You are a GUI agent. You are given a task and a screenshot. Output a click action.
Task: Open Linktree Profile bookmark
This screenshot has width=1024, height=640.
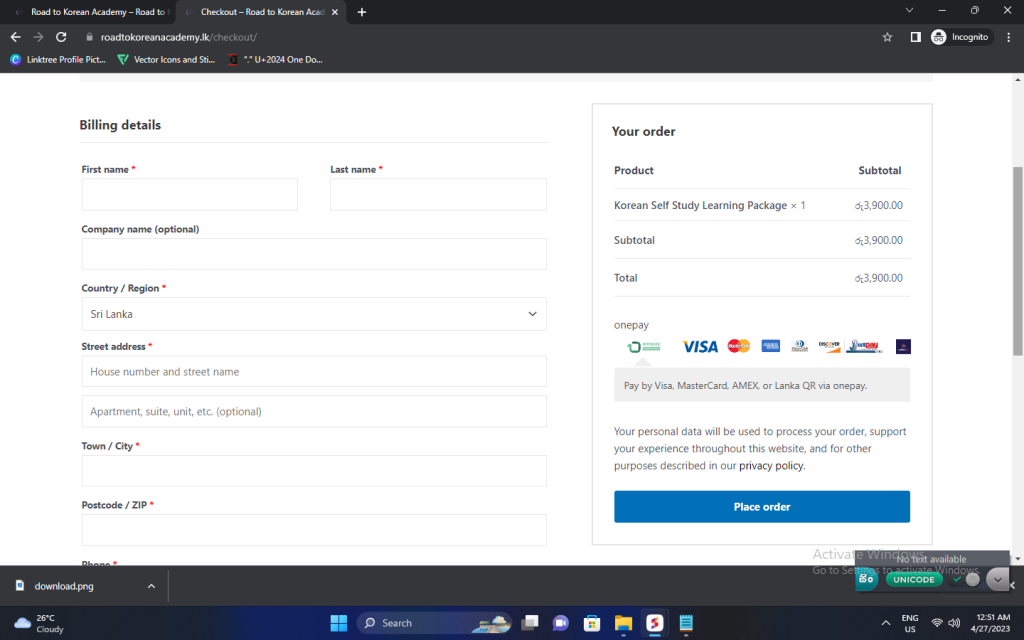coord(58,59)
